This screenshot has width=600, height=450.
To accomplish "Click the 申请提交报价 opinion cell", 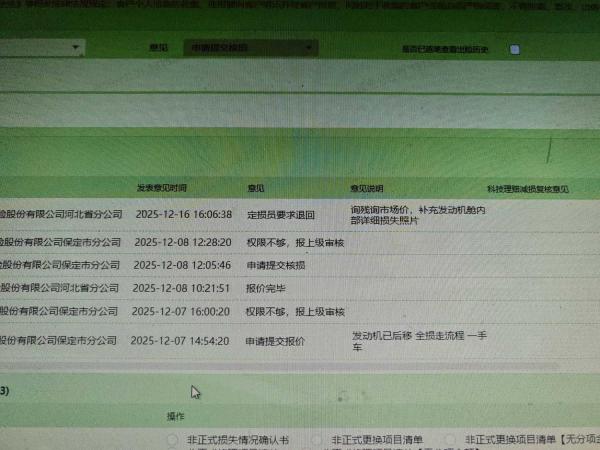I will 276,341.
